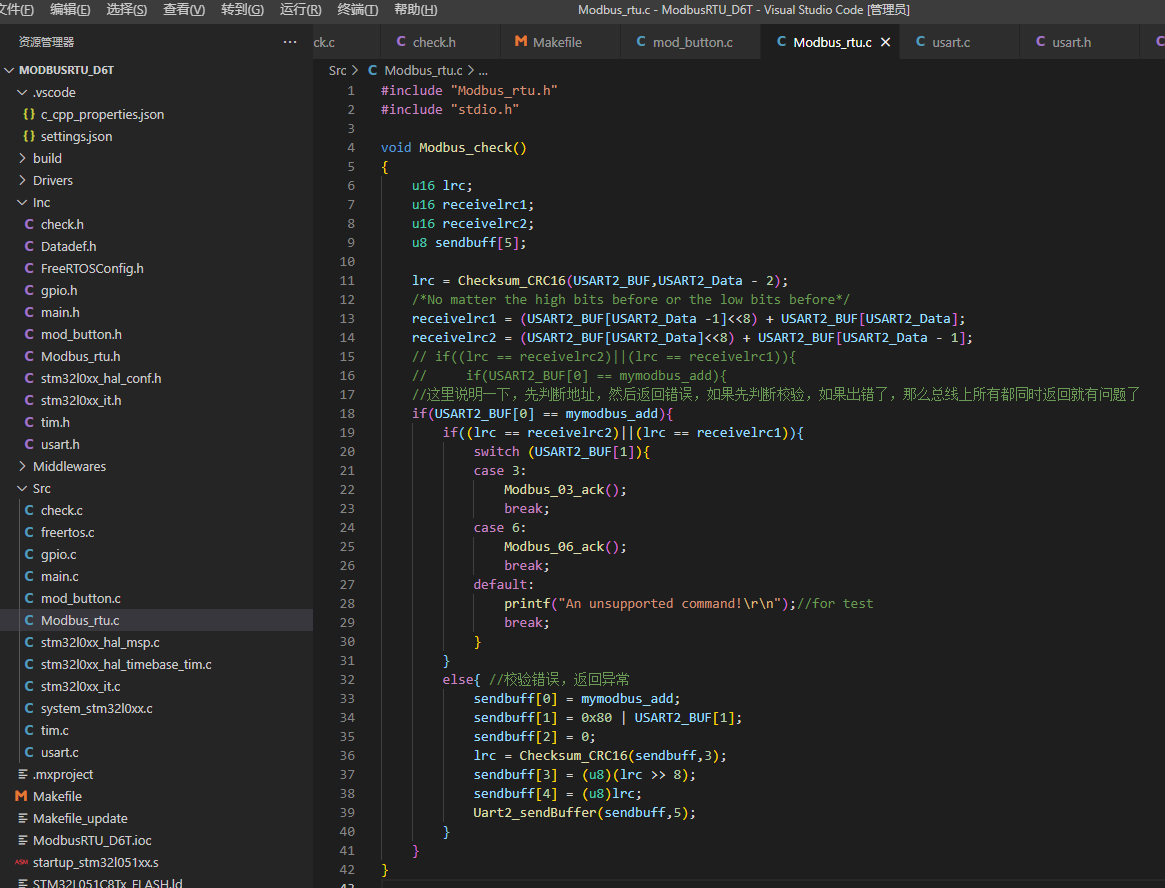Open Modbus_rtu.h header file
Image resolution: width=1165 pixels, height=888 pixels.
156,357
